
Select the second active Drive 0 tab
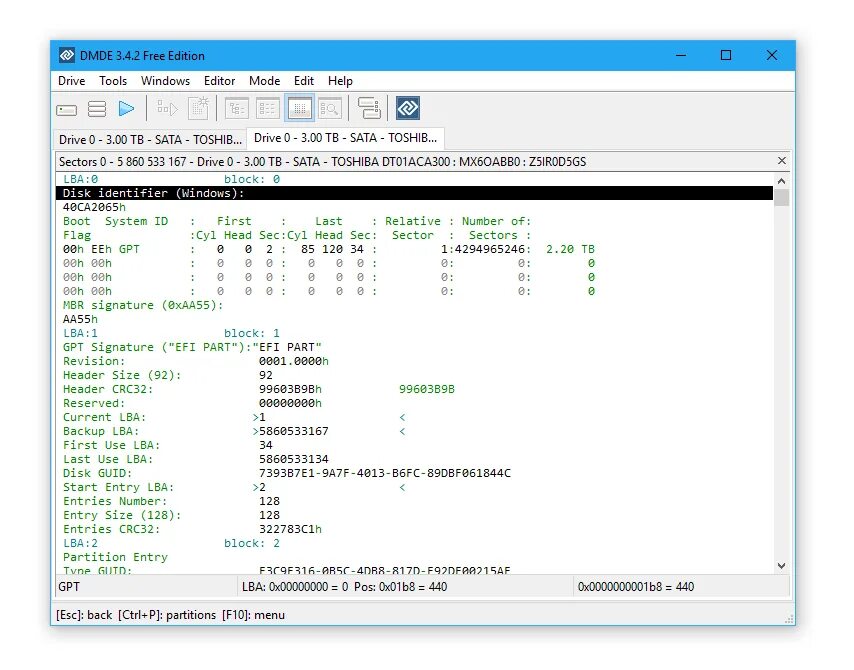345,138
